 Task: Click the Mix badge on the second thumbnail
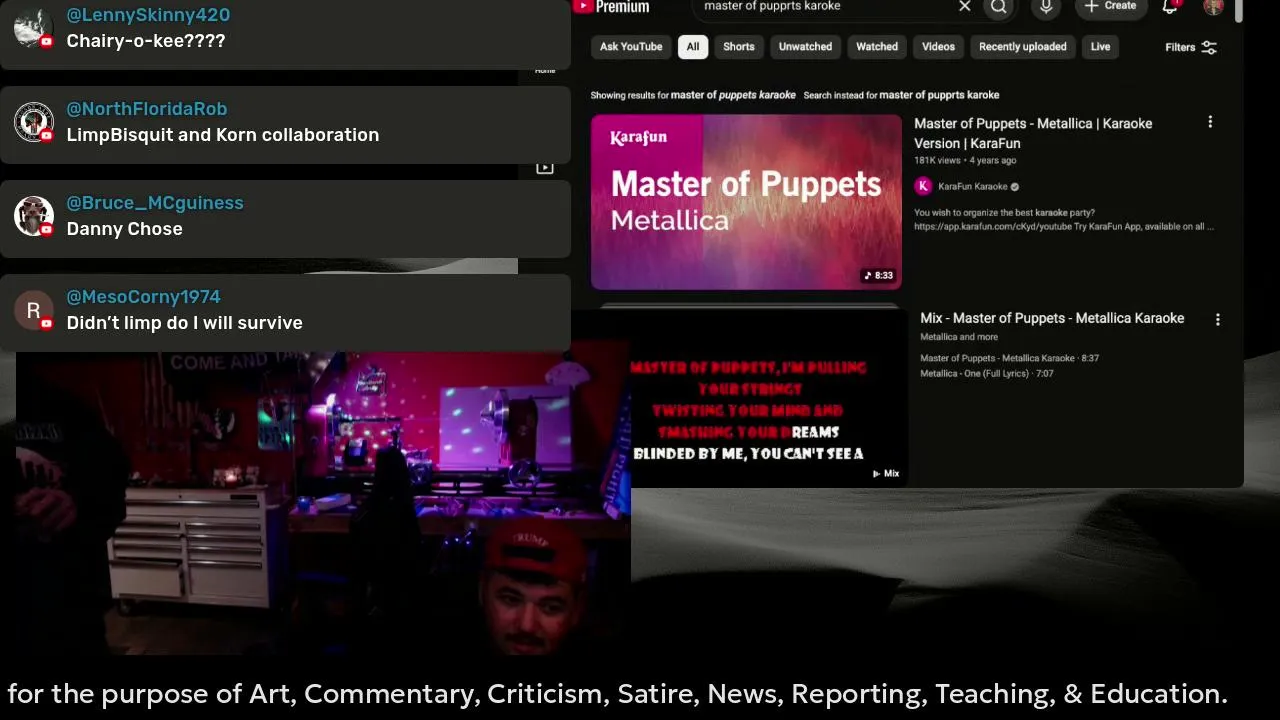(x=886, y=474)
